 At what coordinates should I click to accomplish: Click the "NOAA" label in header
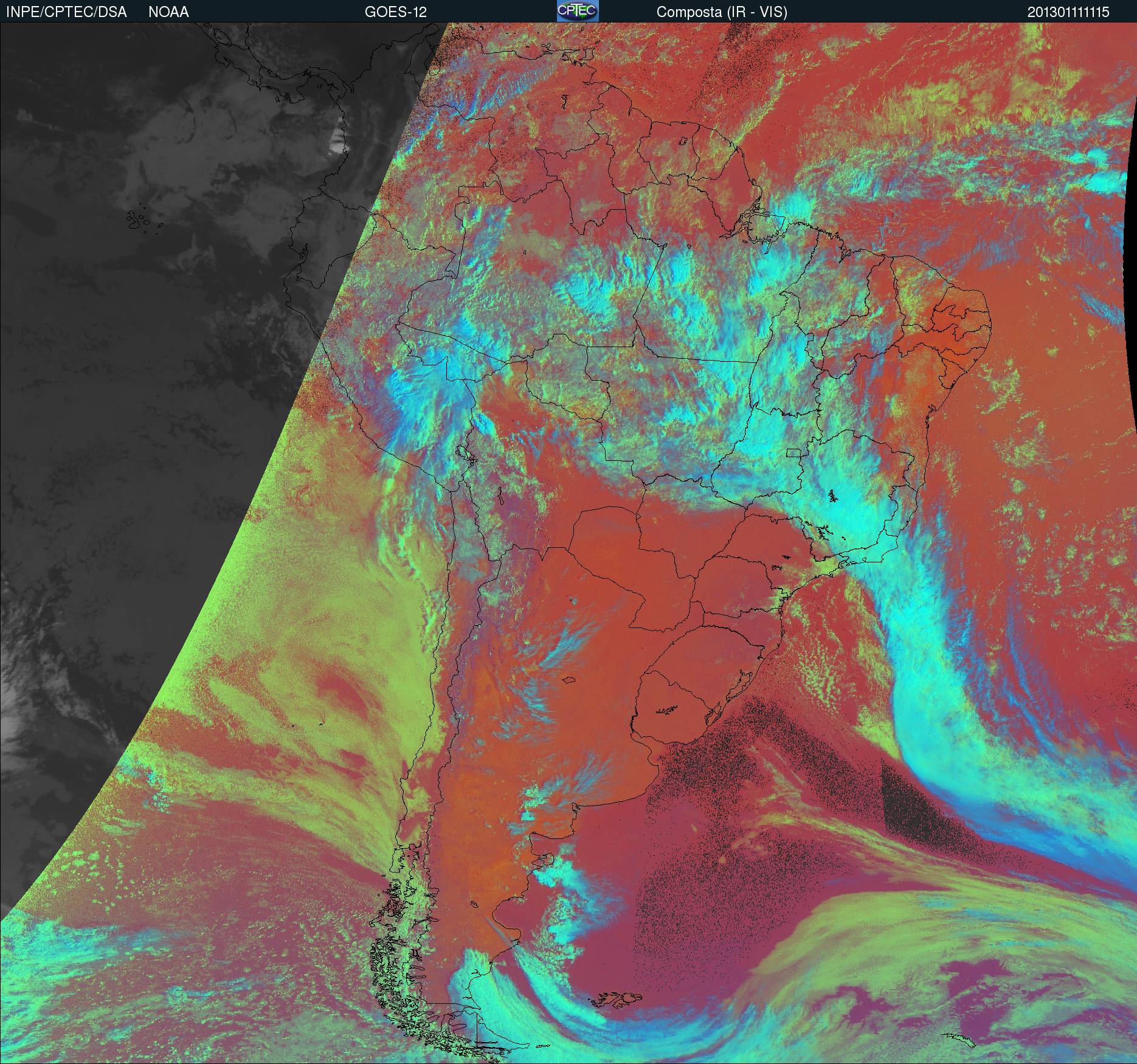click(168, 12)
